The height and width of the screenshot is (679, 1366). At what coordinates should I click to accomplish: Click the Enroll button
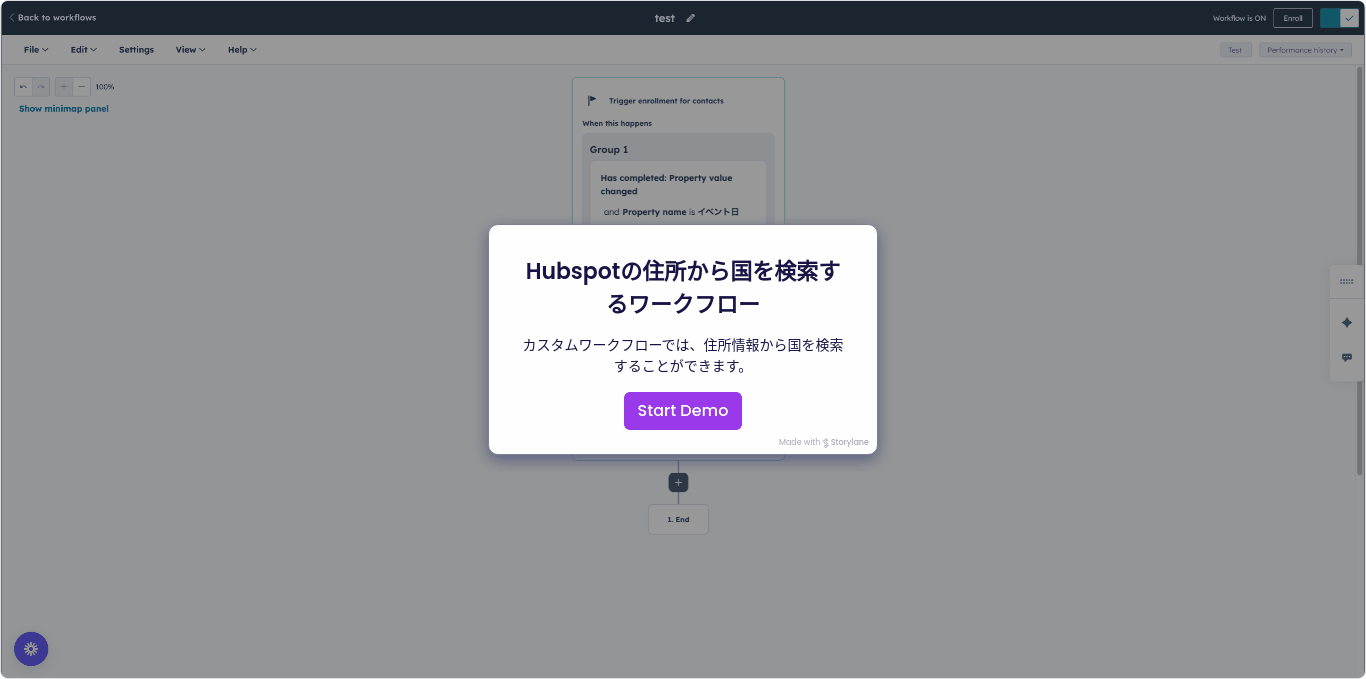1293,18
